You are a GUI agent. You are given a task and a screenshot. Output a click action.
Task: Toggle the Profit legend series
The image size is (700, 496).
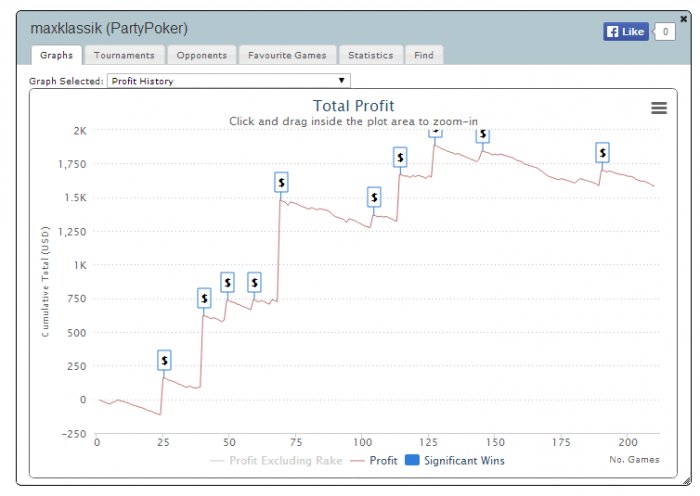pos(374,461)
